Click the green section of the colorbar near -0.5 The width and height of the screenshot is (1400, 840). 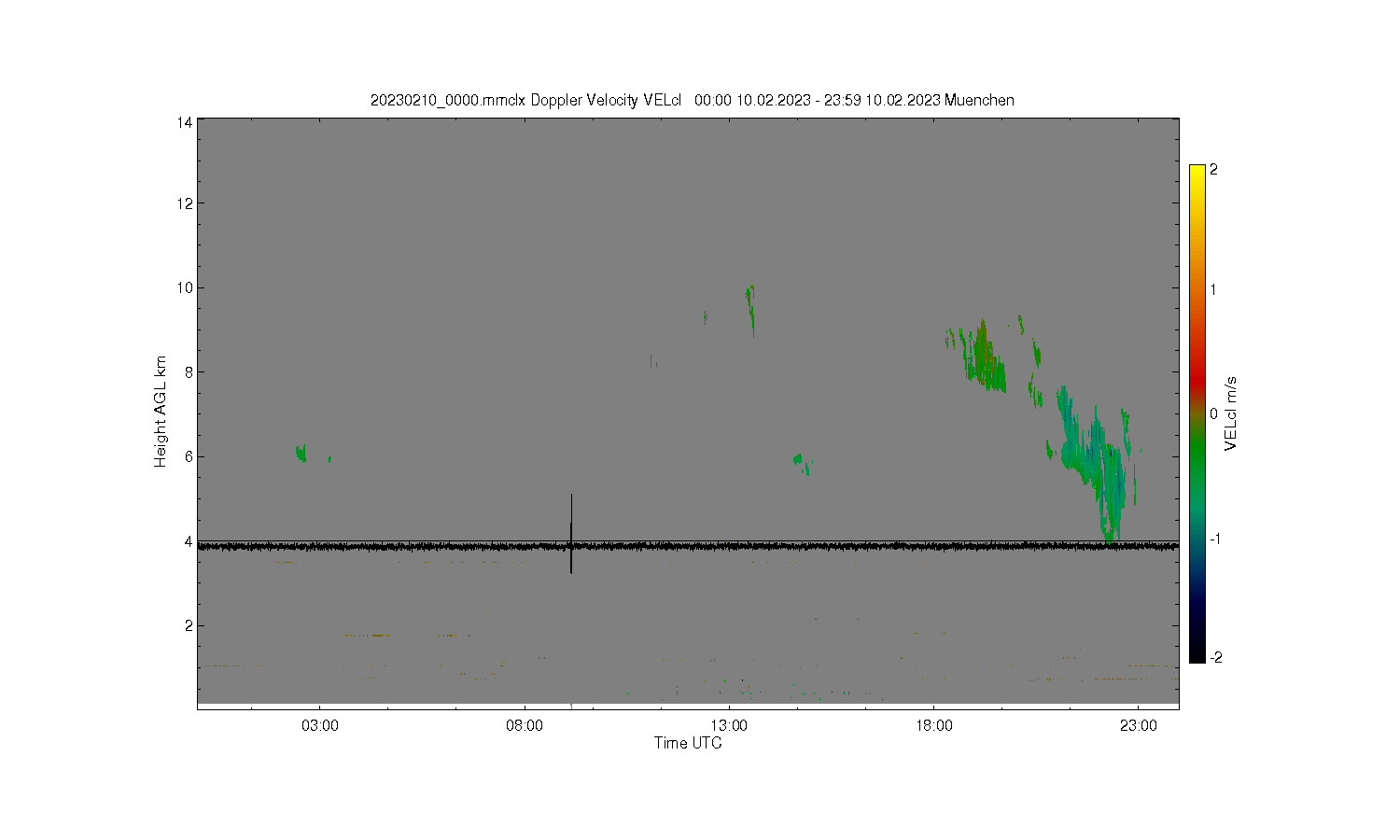click(1197, 474)
